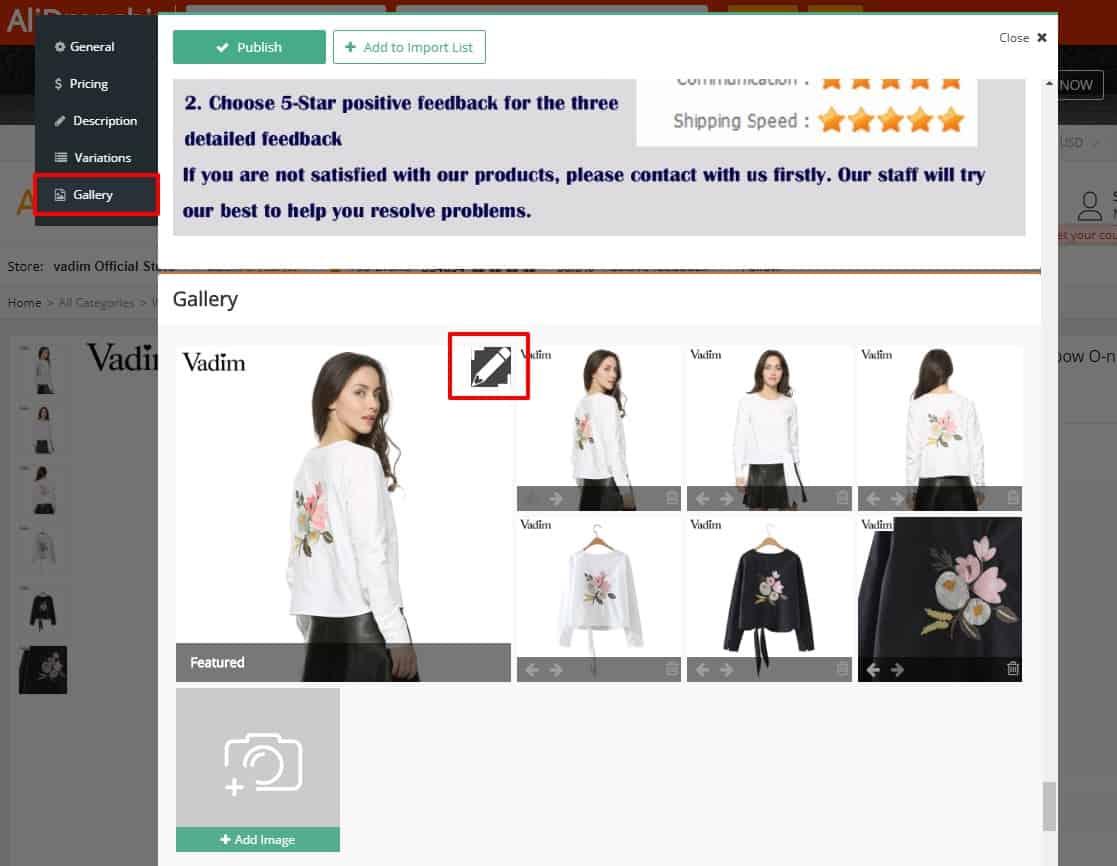
Task: Click the dialog vertical scrollbar thumb
Action: 1049,806
